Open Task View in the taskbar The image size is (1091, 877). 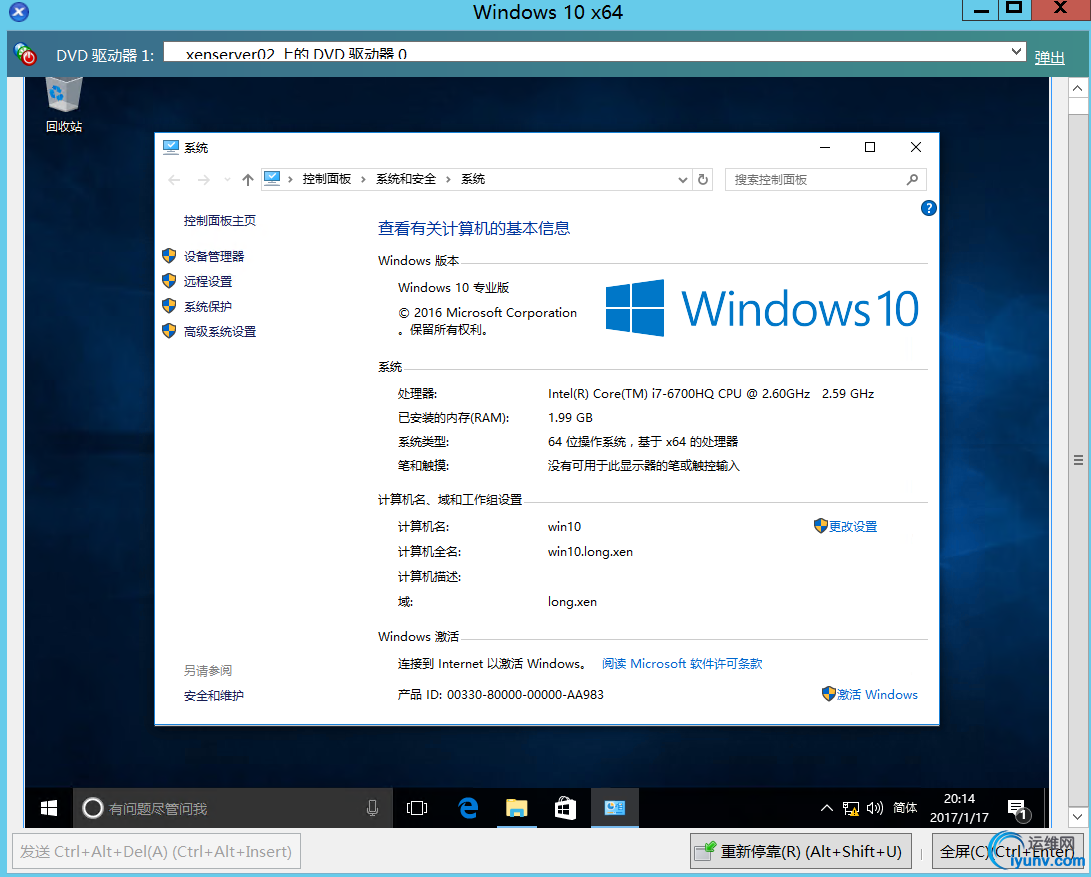click(416, 807)
